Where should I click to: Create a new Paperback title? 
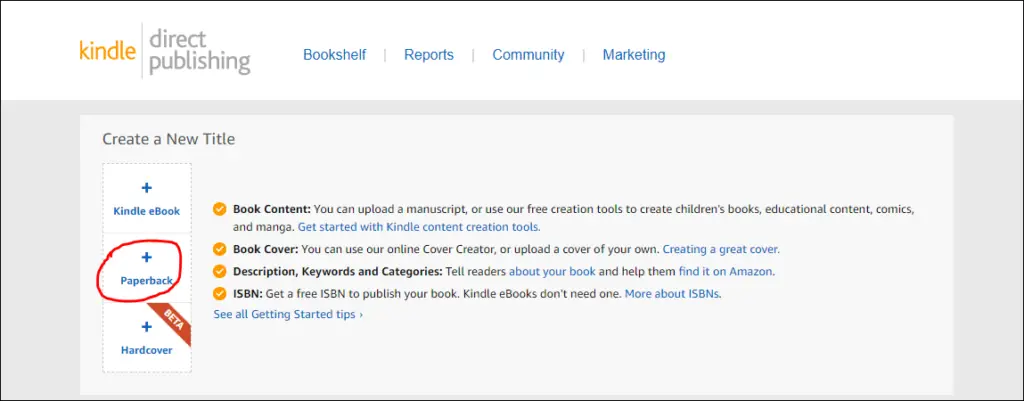point(147,268)
